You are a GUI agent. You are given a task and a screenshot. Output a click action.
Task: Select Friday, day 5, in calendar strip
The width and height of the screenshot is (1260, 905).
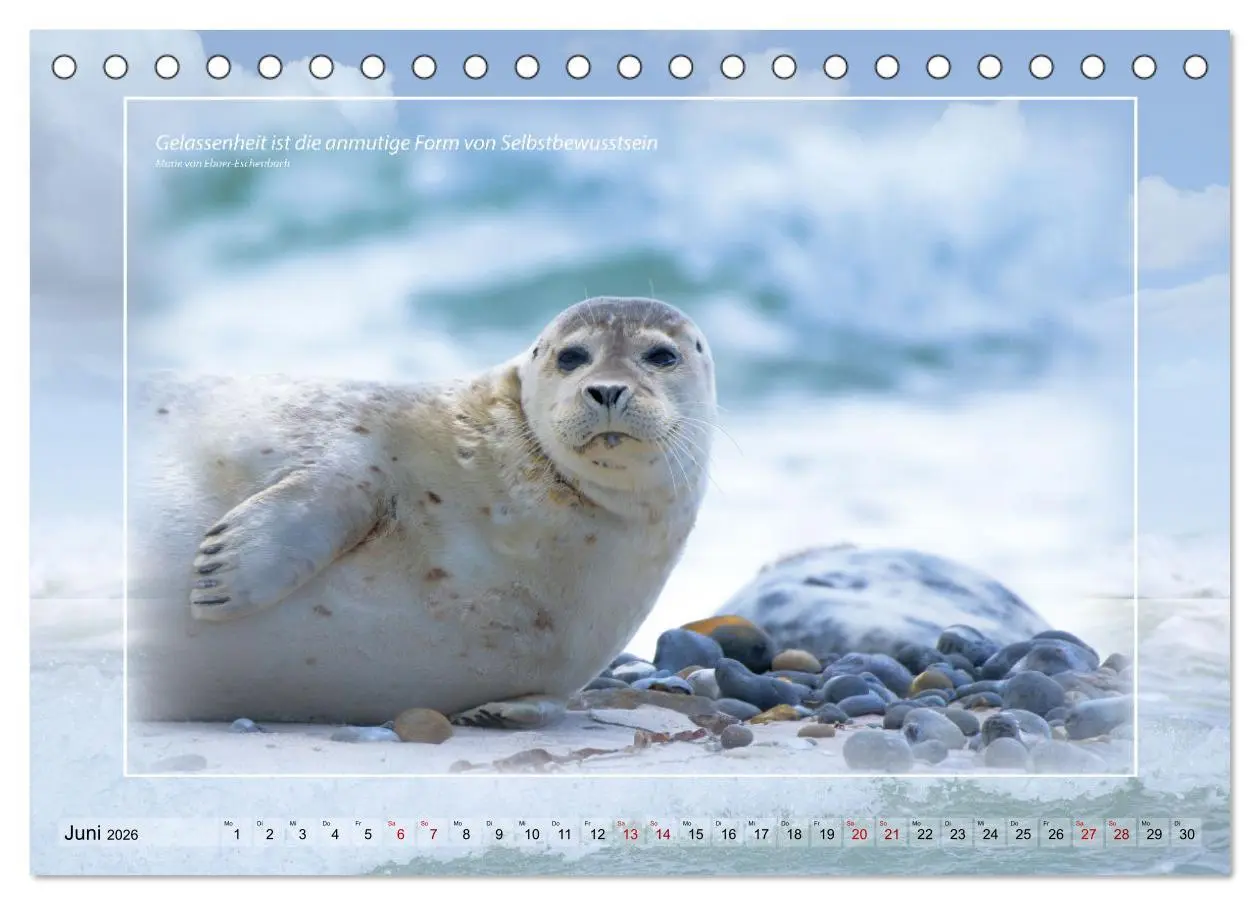(367, 833)
